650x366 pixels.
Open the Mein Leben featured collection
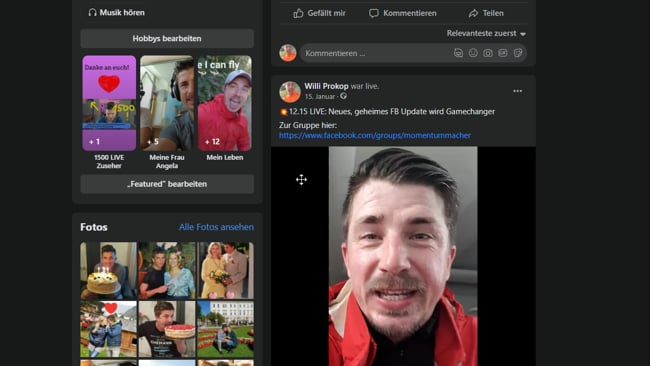[225, 103]
